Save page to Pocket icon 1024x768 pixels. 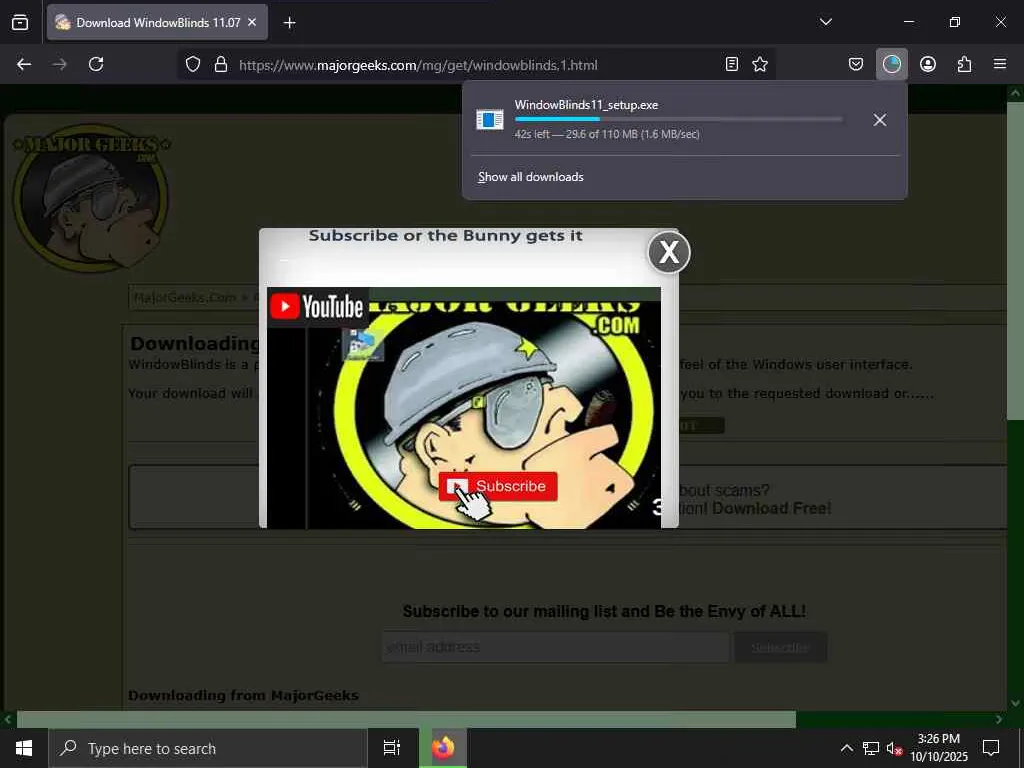pyautogui.click(x=856, y=64)
